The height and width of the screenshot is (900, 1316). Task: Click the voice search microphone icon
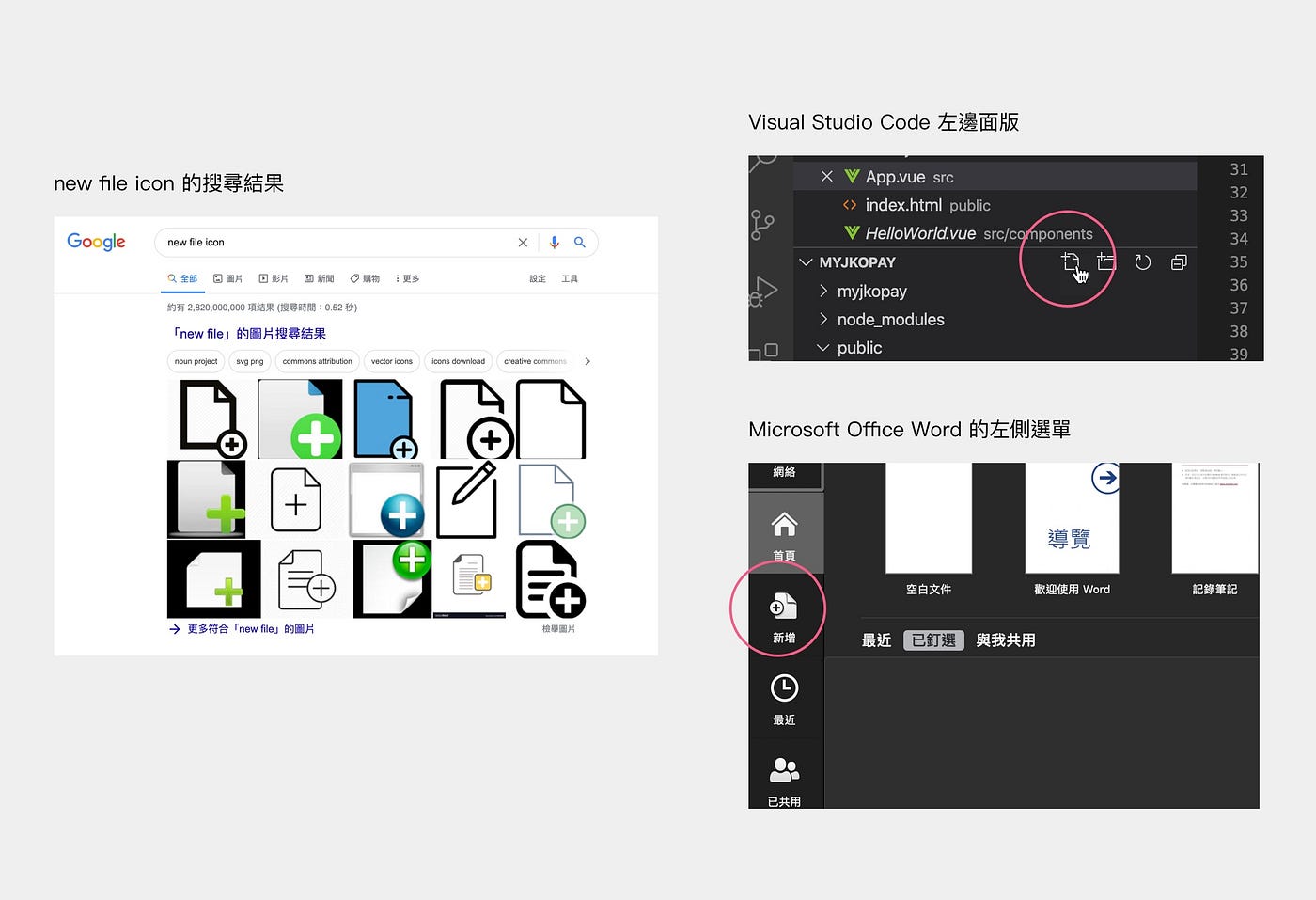click(555, 243)
